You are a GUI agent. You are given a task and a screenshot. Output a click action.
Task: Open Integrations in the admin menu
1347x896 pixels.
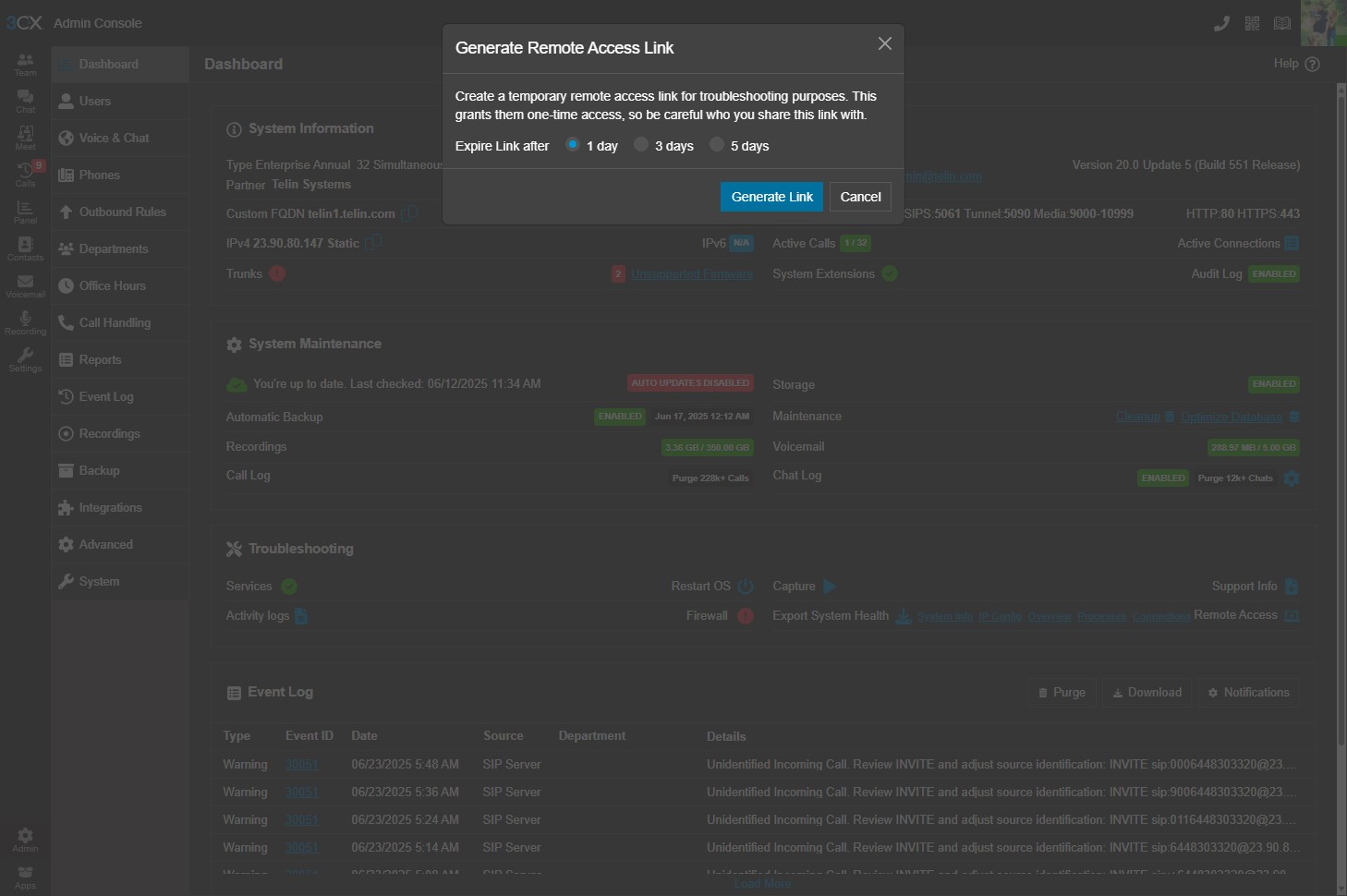pos(120,507)
